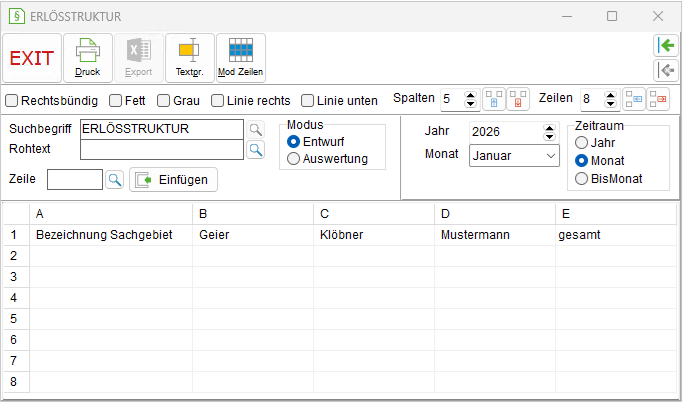Select the Monat Zeitraum radio button
This screenshot has height=402, width=683.
(582, 161)
